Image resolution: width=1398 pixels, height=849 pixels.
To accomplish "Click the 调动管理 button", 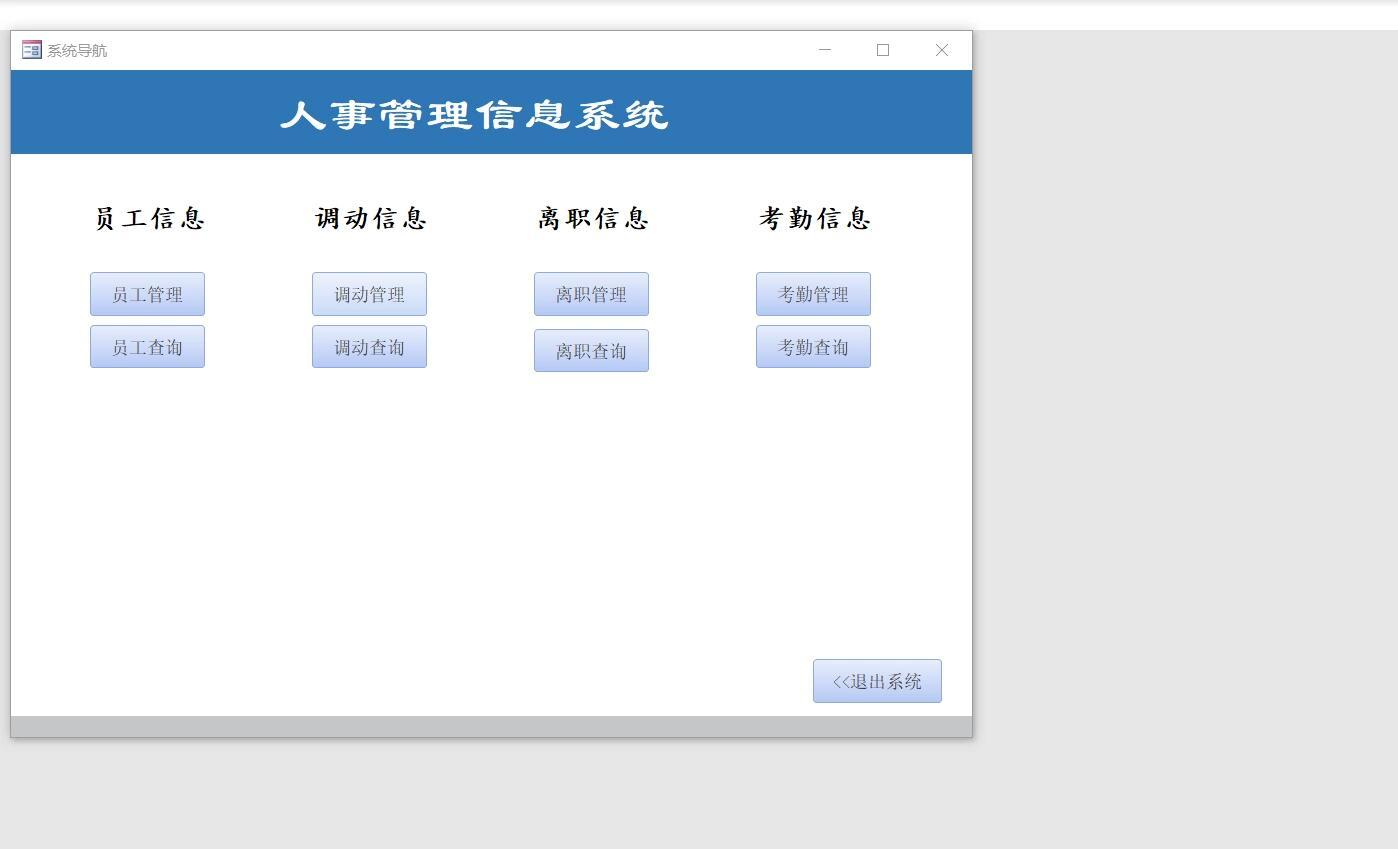I will (369, 294).
